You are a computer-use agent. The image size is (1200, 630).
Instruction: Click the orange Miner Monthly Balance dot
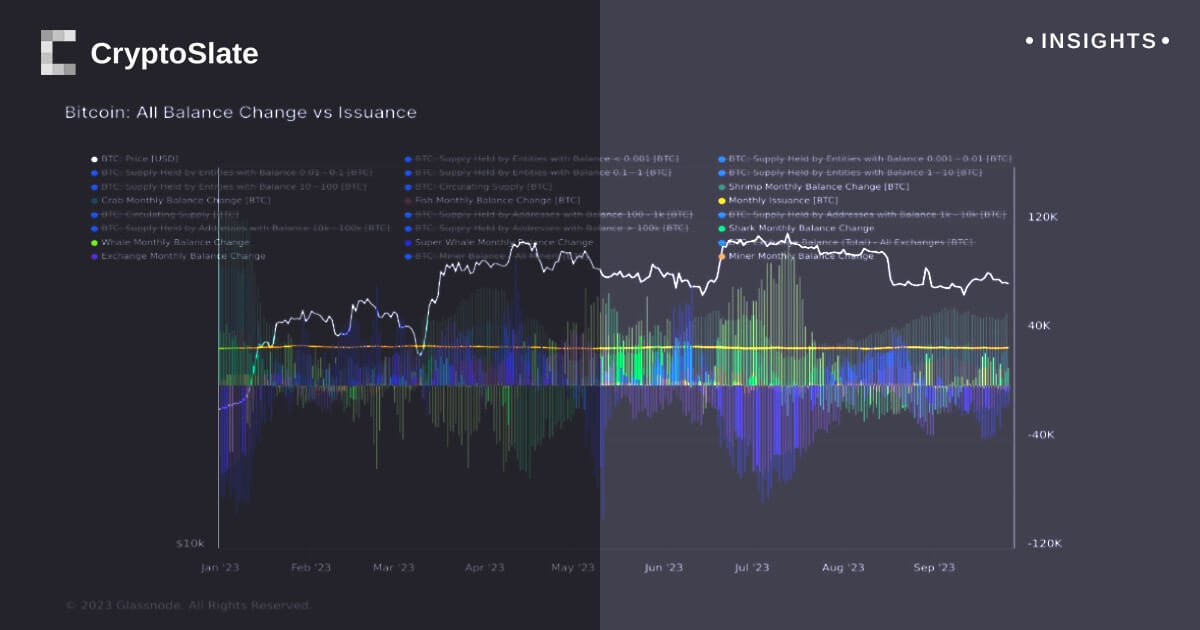click(721, 257)
